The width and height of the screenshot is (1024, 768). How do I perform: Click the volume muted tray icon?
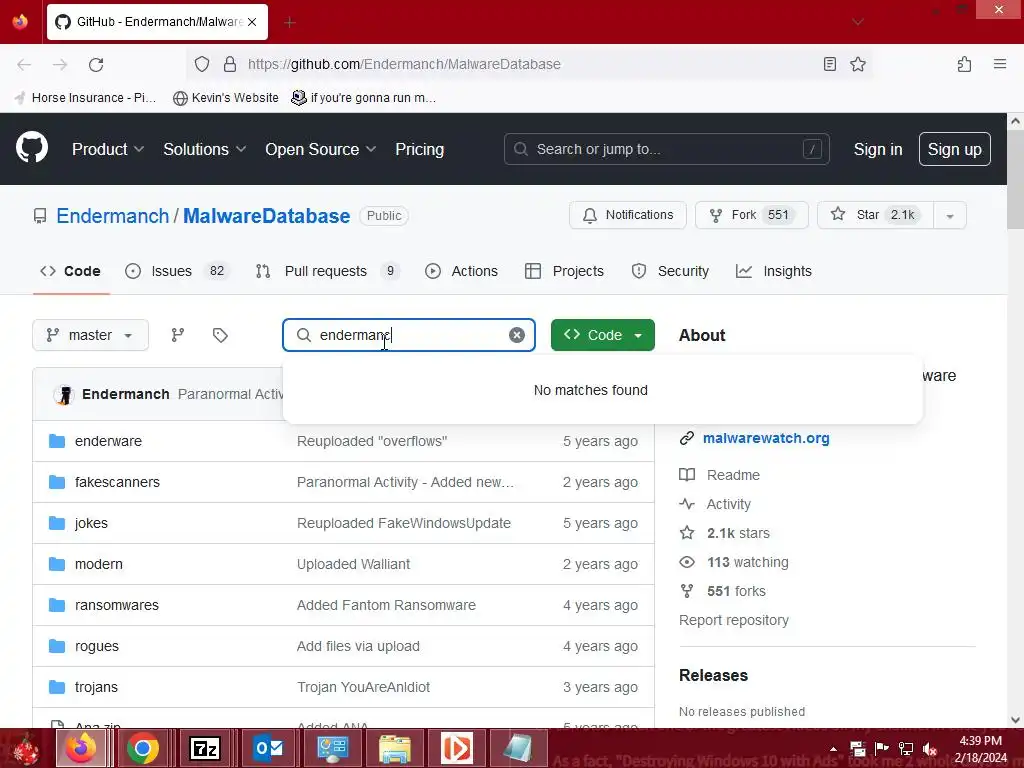coord(930,748)
